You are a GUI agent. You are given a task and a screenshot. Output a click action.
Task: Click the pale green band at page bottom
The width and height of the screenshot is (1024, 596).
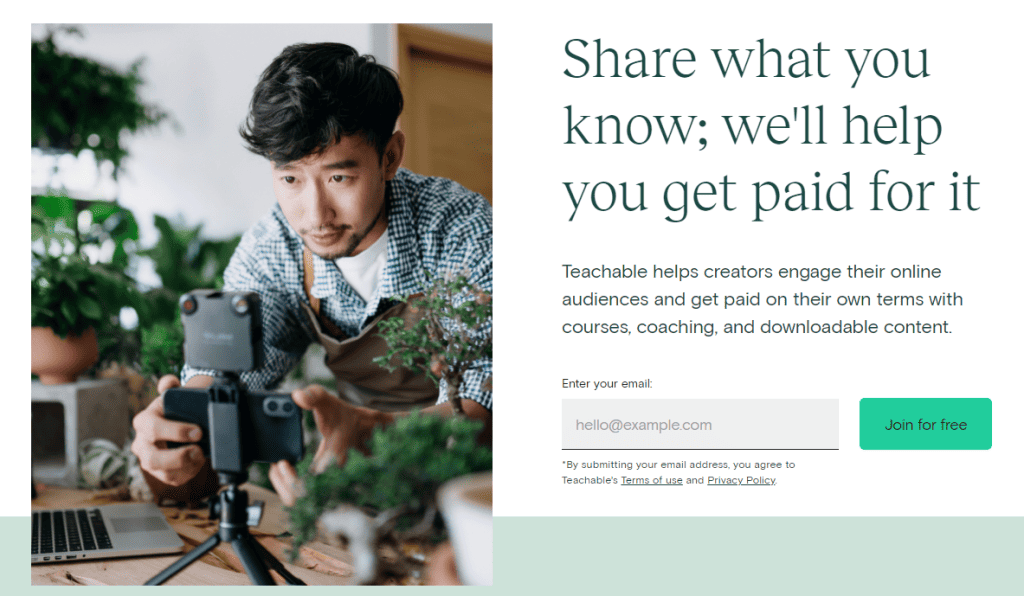pyautogui.click(x=758, y=556)
